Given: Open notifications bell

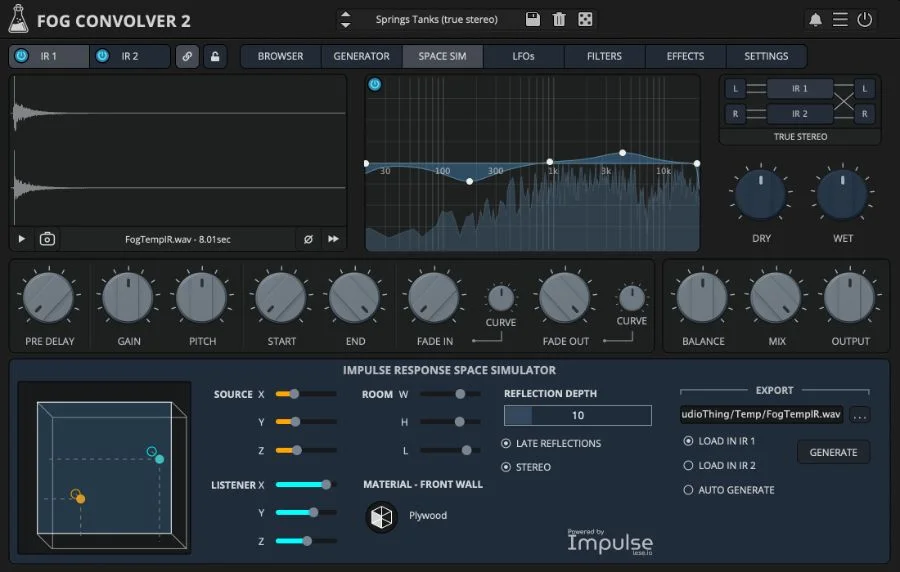Looking at the screenshot, I should pyautogui.click(x=815, y=20).
